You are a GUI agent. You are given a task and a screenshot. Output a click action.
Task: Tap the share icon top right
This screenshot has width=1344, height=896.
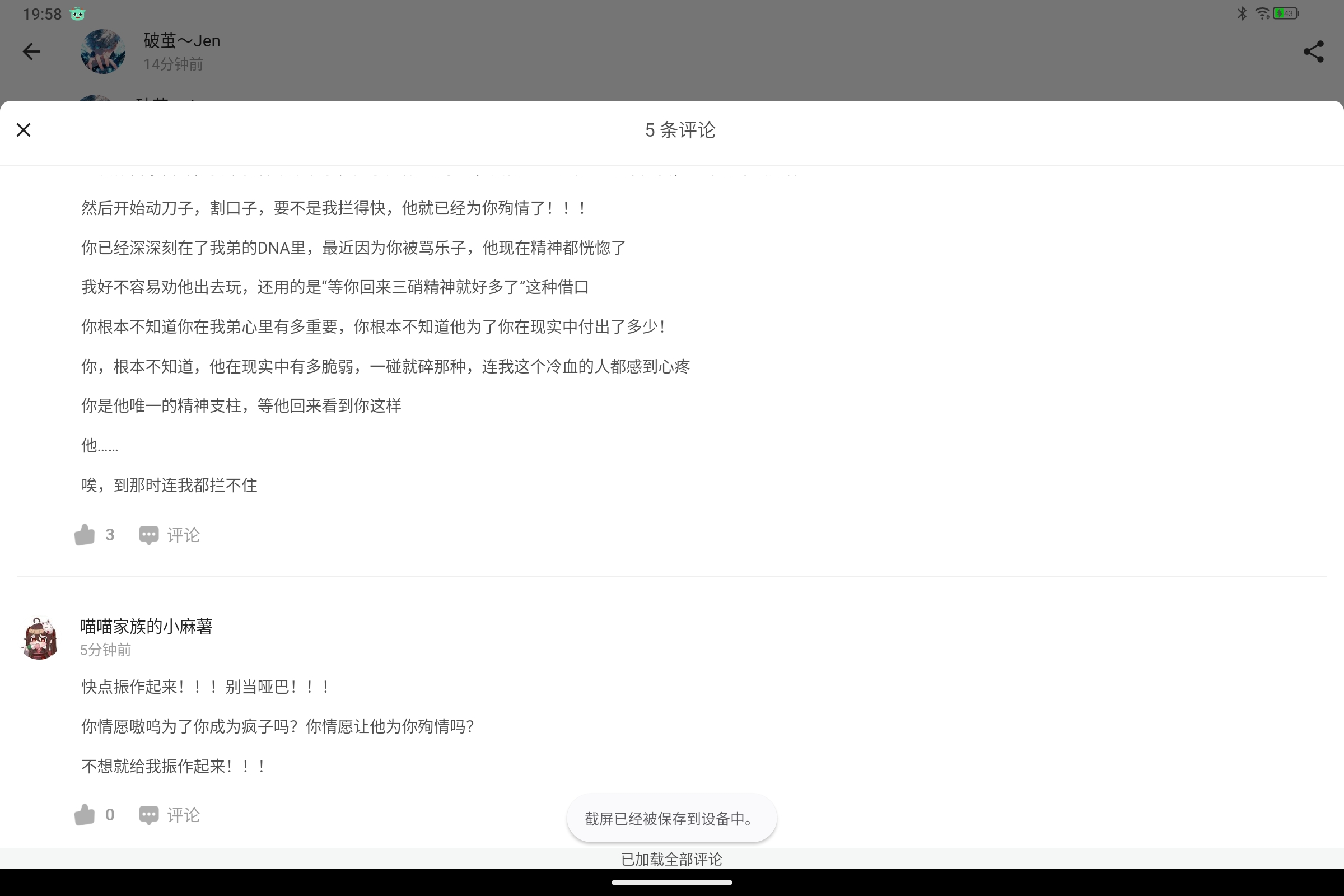click(1313, 52)
